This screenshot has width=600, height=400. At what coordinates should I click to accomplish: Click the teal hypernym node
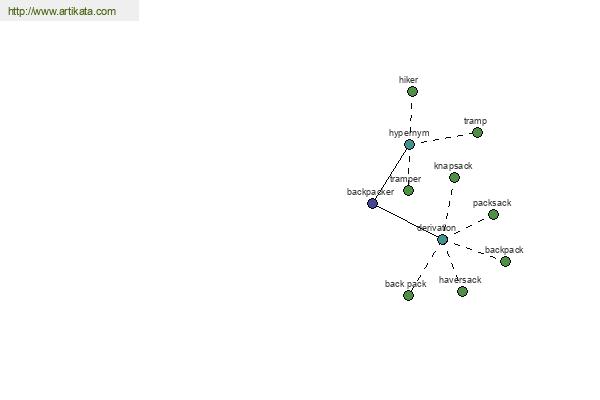pos(409,144)
